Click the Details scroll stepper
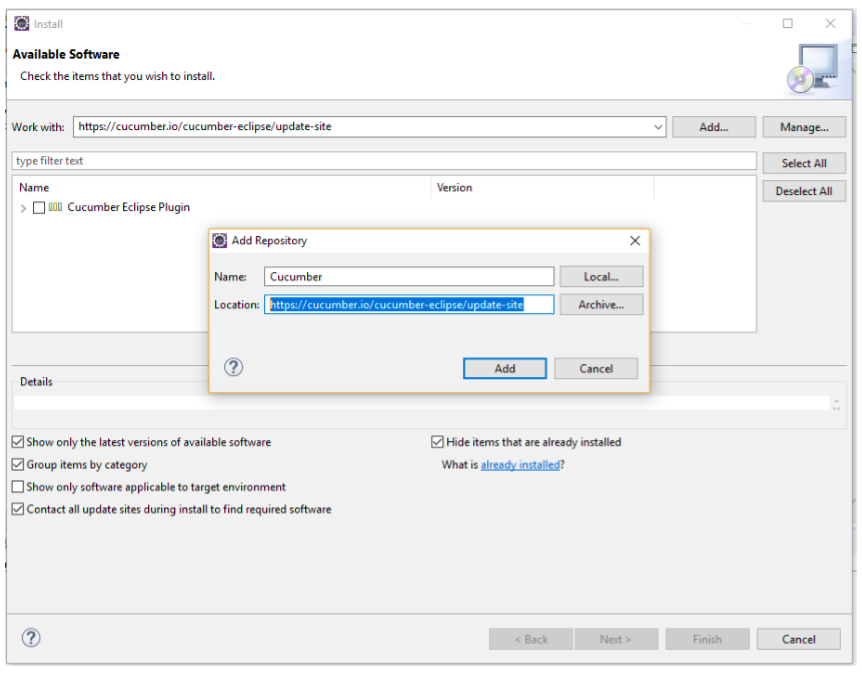 (x=836, y=404)
